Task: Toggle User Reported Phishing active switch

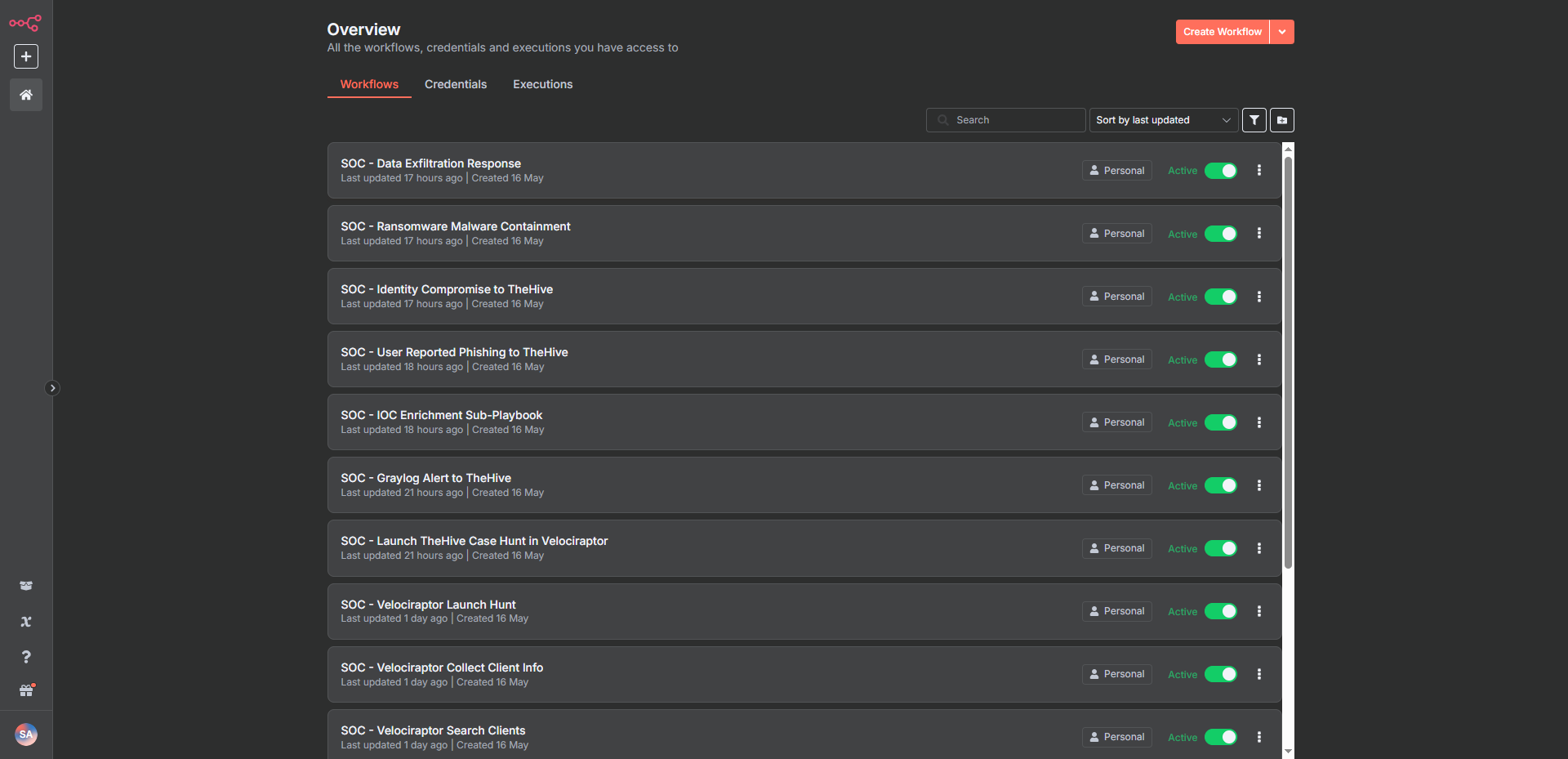Action: [x=1221, y=359]
